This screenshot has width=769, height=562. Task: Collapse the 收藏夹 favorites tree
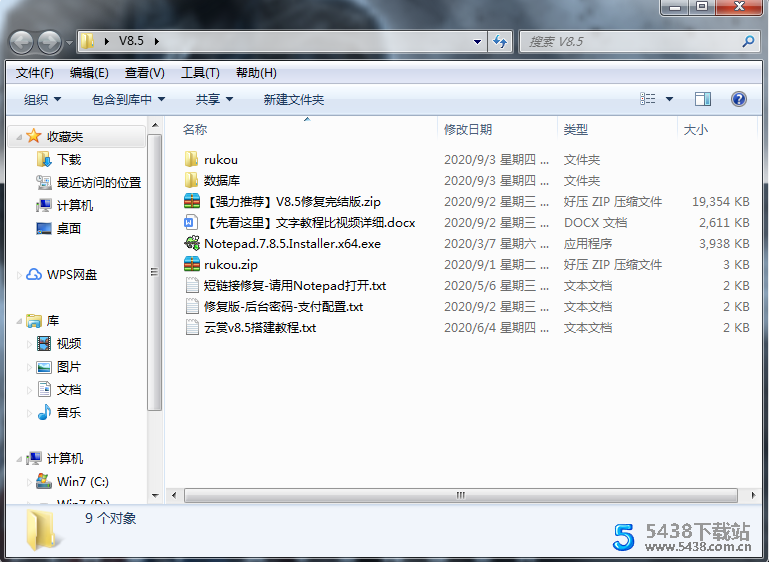pyautogui.click(x=19, y=137)
